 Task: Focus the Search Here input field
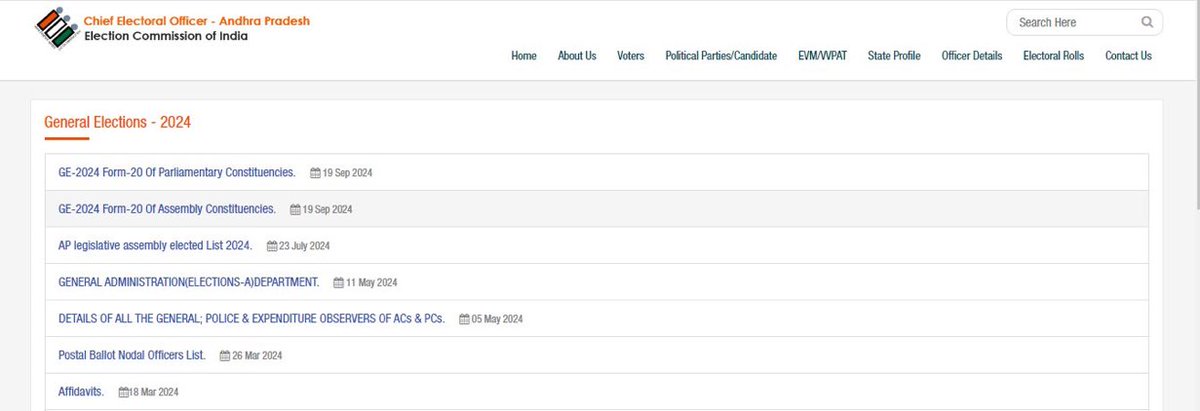click(x=1084, y=22)
